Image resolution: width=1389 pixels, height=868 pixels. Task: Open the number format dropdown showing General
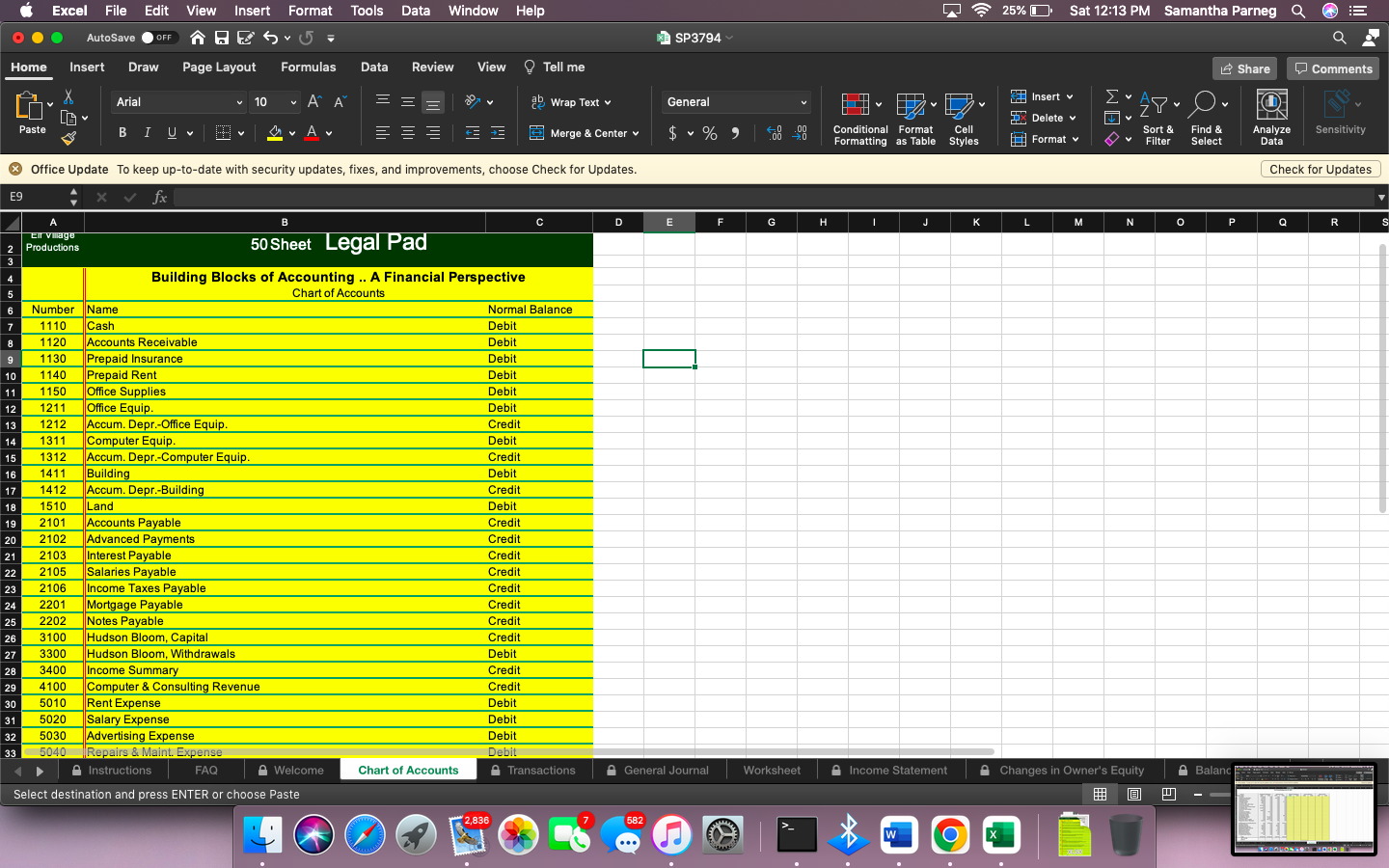[x=736, y=101]
